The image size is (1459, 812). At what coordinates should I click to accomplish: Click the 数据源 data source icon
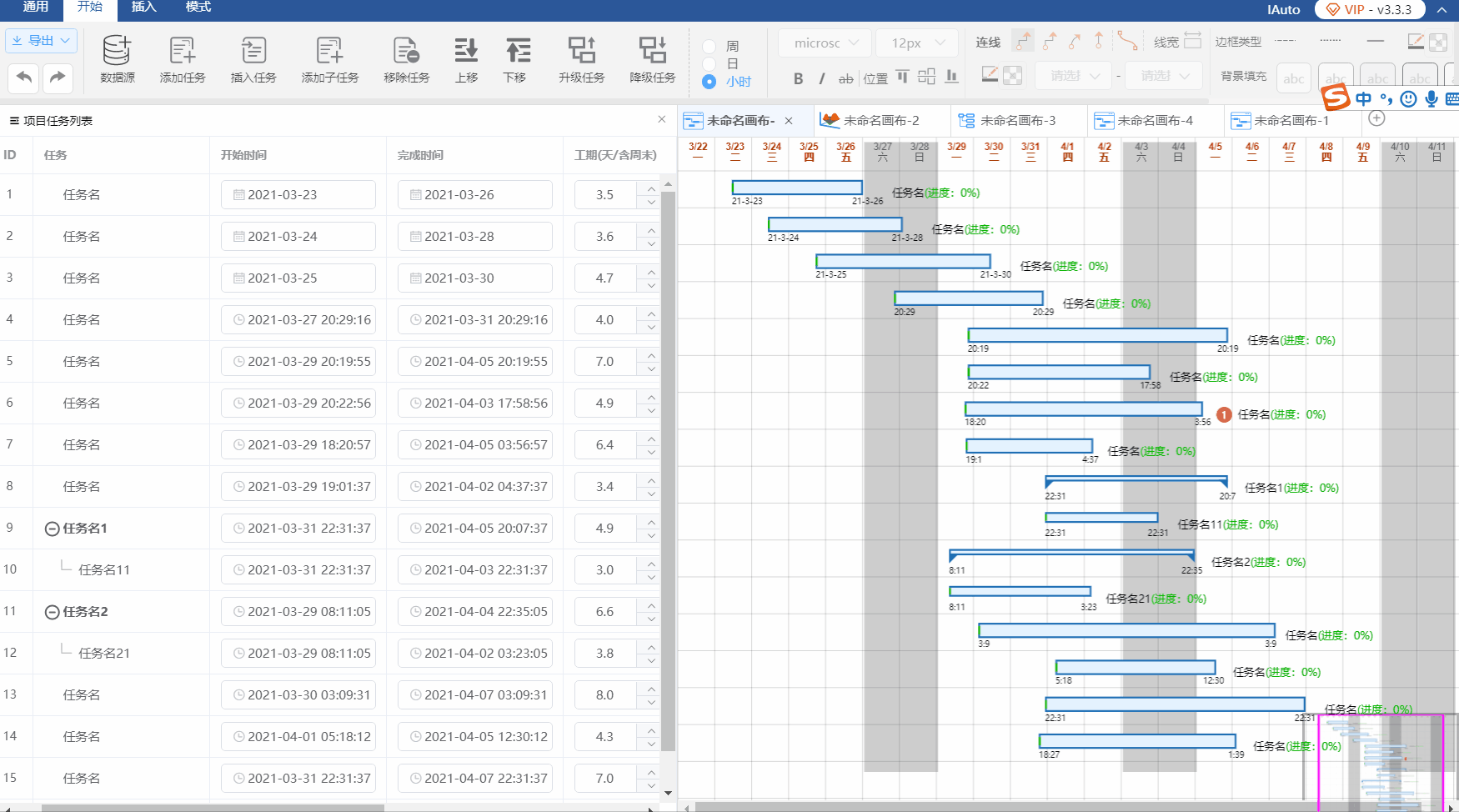(117, 52)
